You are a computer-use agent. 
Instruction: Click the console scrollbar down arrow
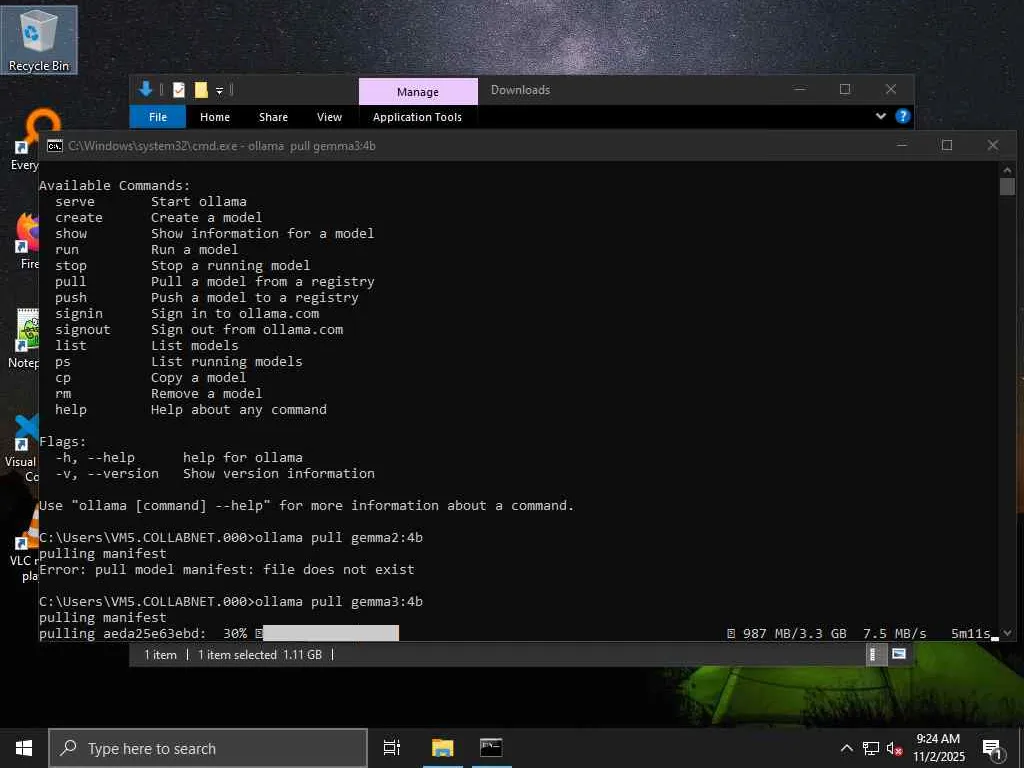(x=1007, y=633)
